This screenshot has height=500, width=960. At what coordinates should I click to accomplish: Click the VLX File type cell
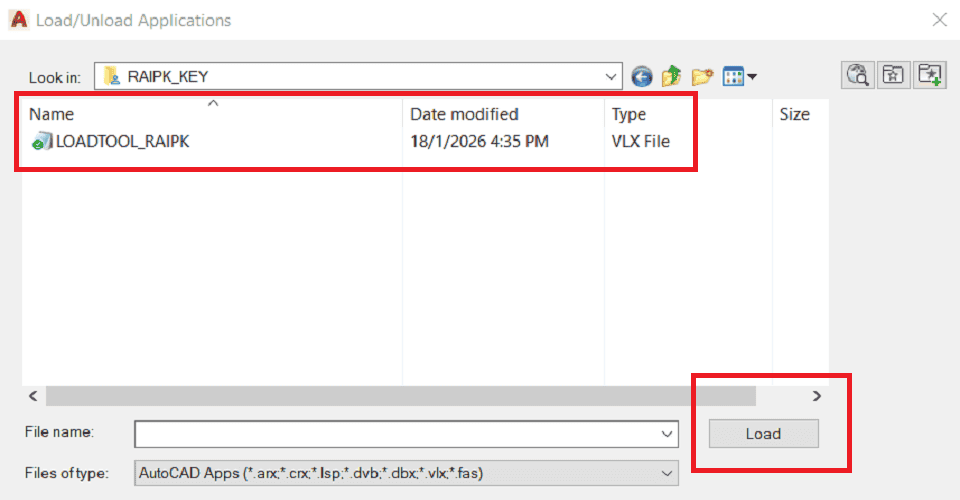[x=640, y=141]
